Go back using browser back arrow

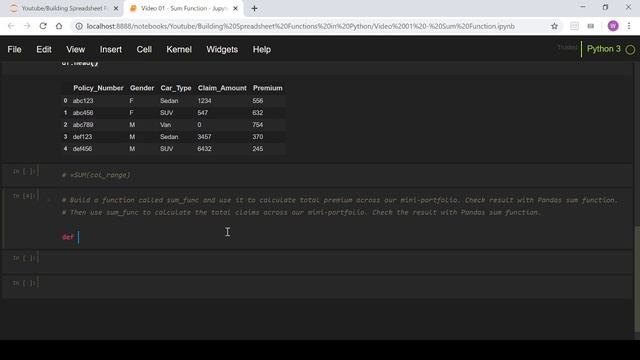(11, 26)
